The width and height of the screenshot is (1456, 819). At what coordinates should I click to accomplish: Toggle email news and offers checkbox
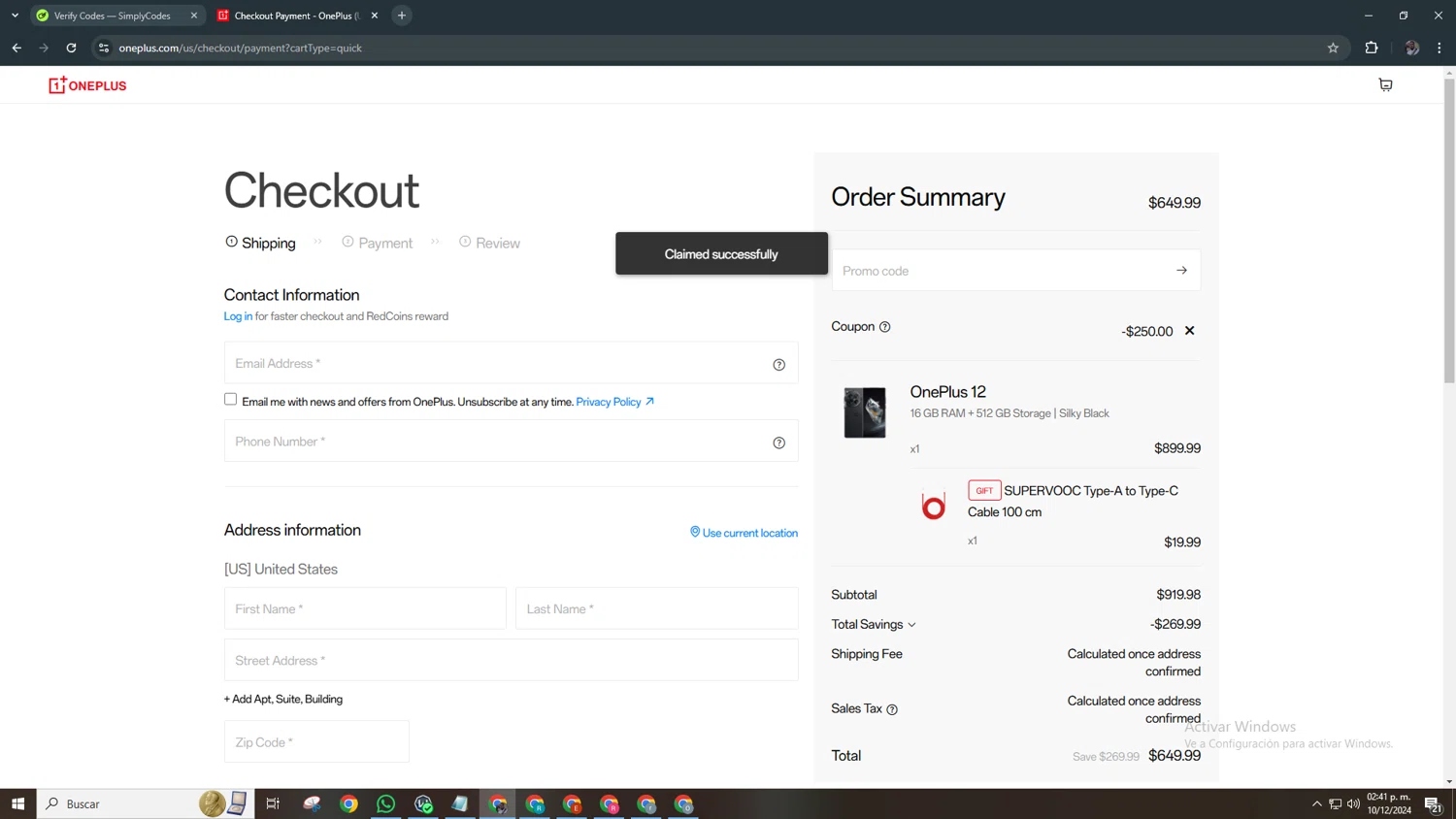(230, 399)
